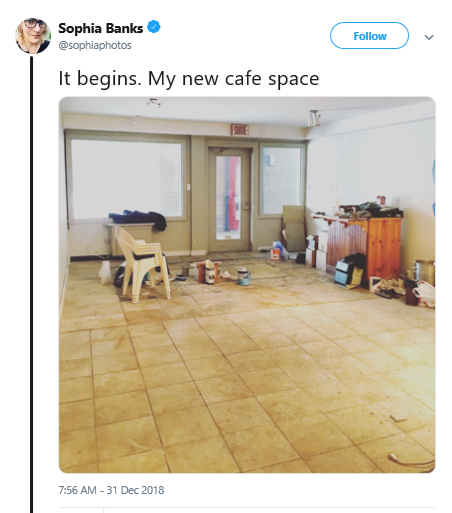Click the vertical thread line below the avatar
Image resolution: width=452 pixels, height=513 pixels.
click(32, 284)
